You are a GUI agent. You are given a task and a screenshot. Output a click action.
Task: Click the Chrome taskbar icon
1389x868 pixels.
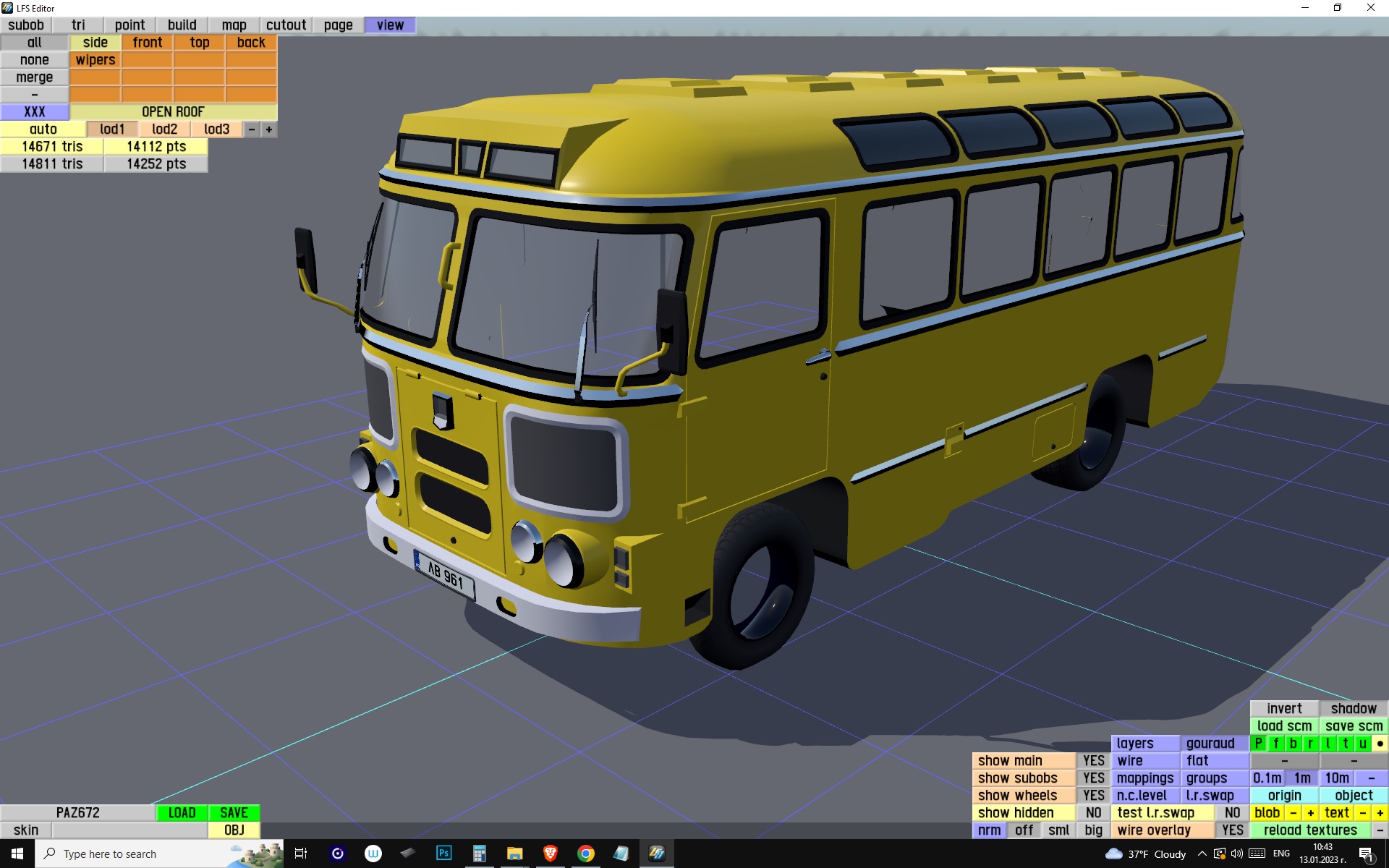[x=585, y=854]
